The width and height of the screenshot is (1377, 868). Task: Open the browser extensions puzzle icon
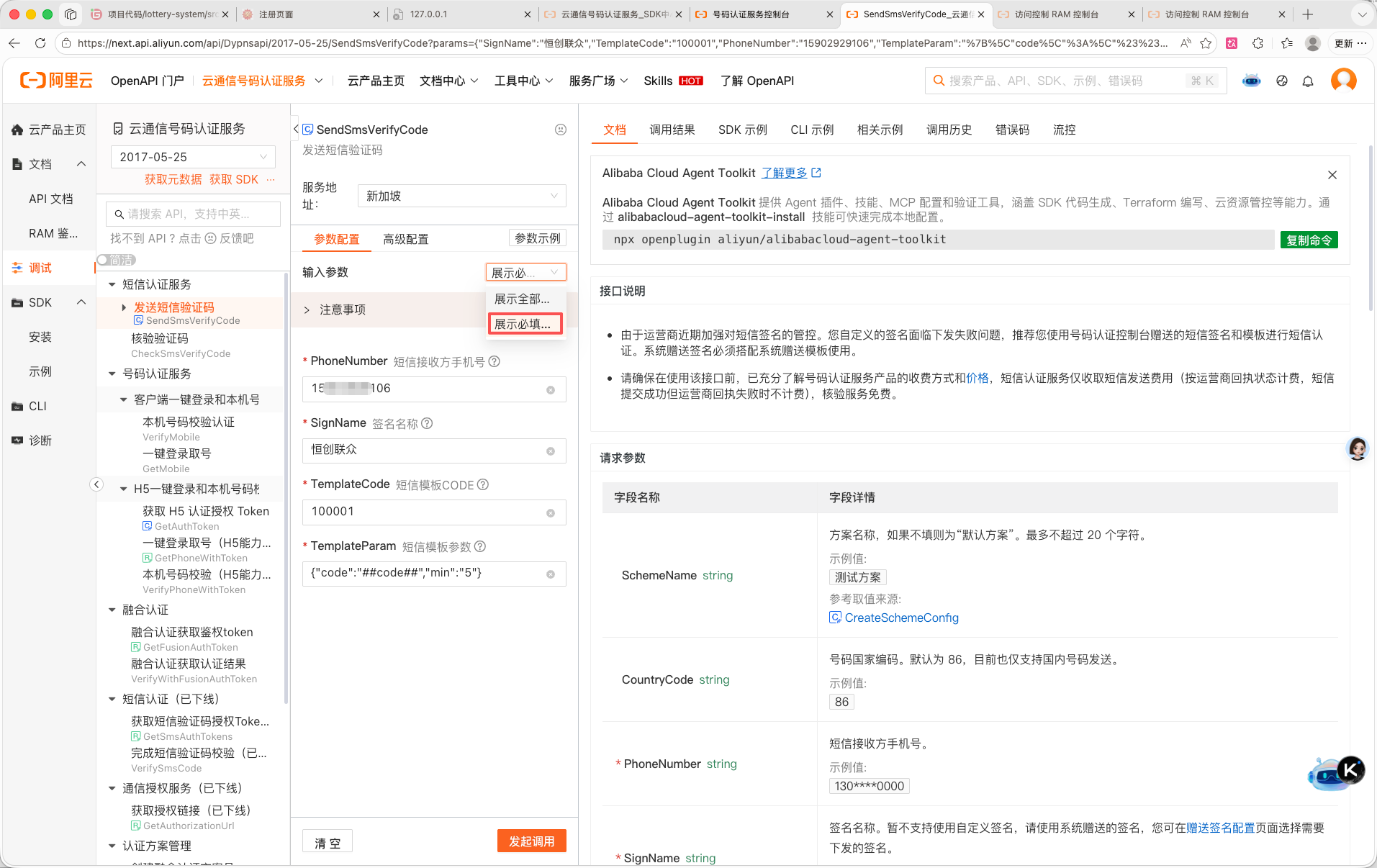(x=1258, y=43)
